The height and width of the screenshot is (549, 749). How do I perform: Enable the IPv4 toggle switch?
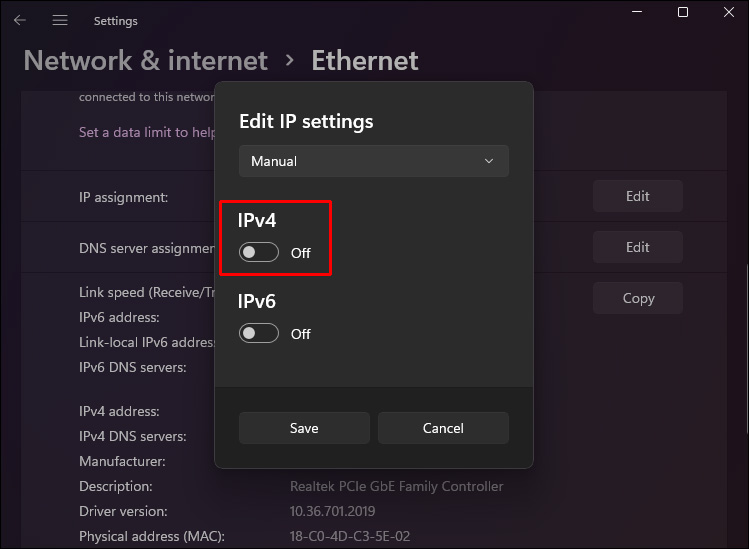(x=258, y=253)
